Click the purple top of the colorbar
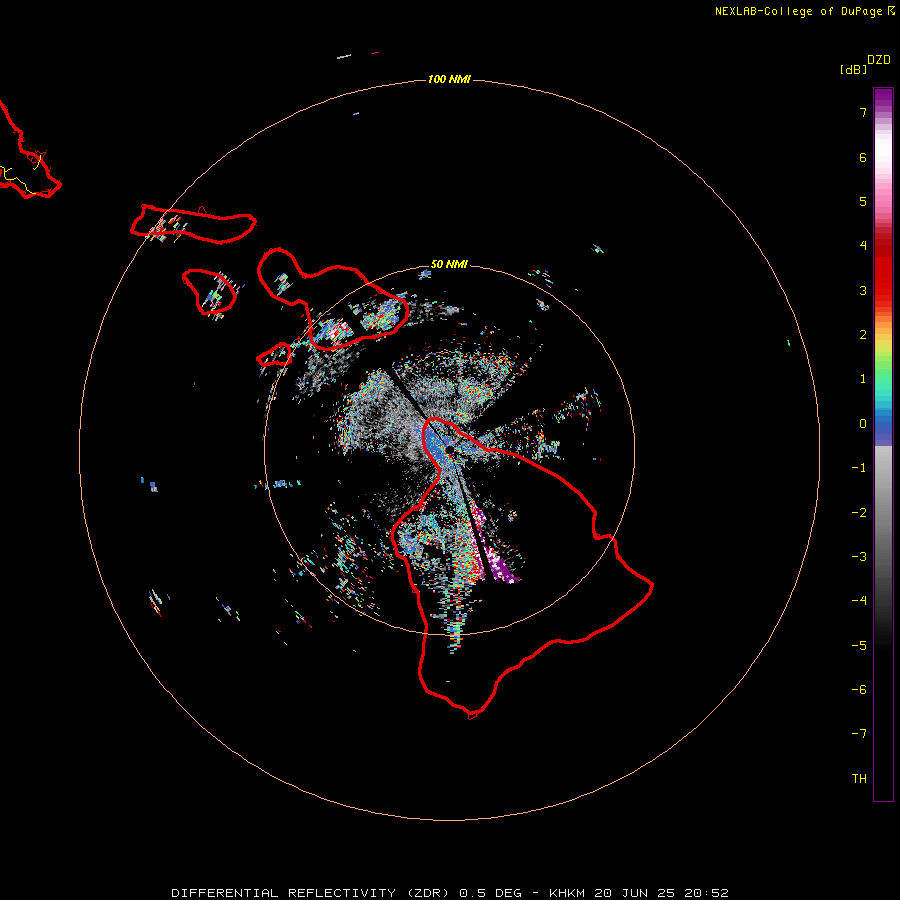The width and height of the screenshot is (900, 900). point(883,98)
